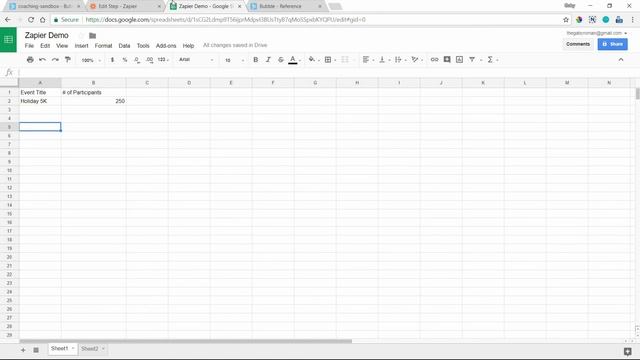Toggle strikethrough formatting
Image resolution: width=640 pixels, height=360 pixels.
point(281,60)
